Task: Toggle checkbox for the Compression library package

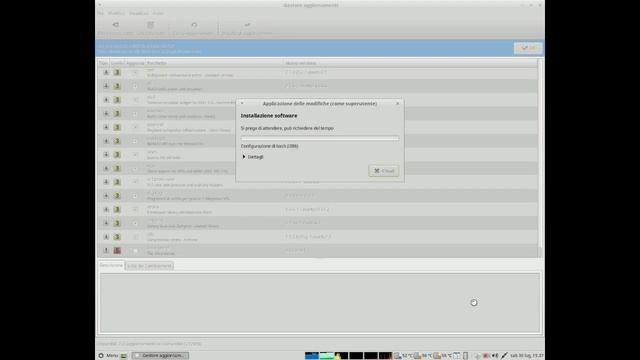Action: tap(135, 237)
